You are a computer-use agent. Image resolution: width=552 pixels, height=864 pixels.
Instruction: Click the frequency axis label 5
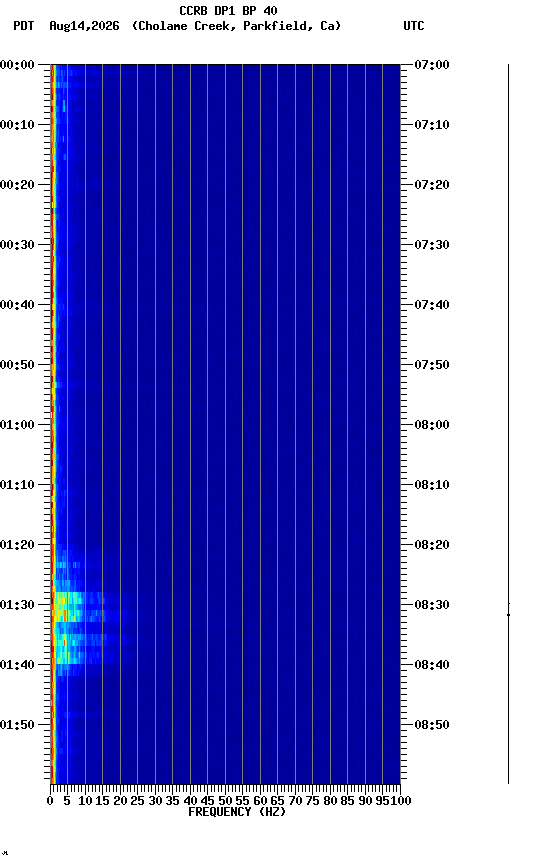coord(67,801)
